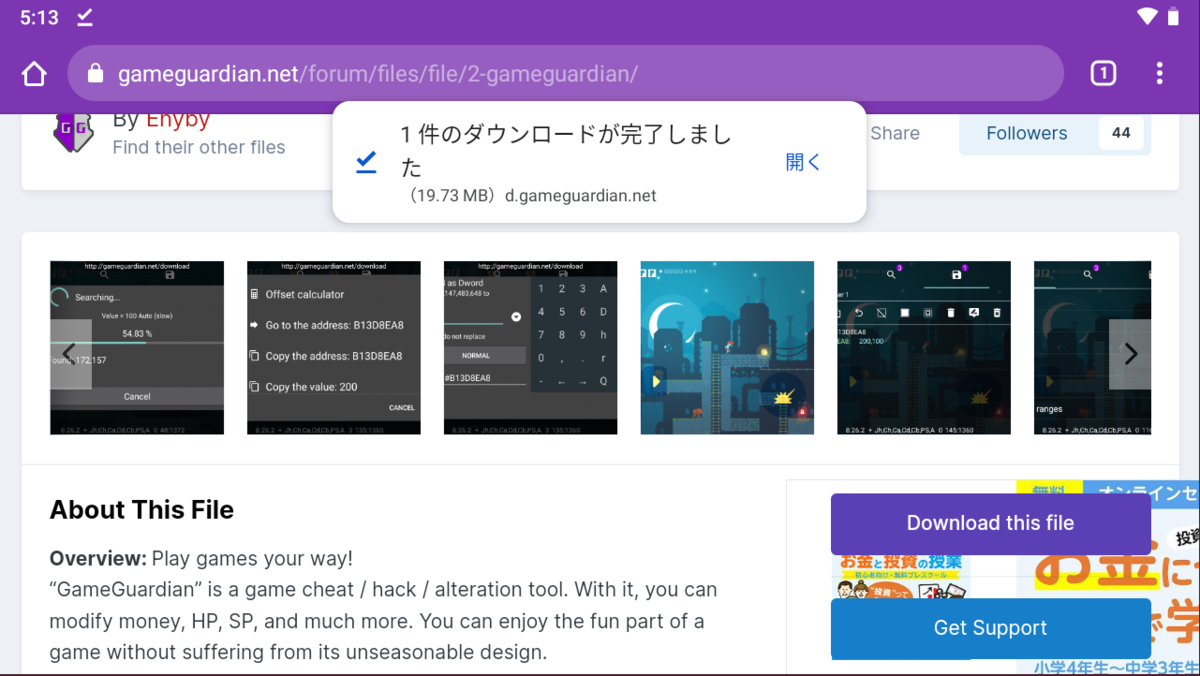
Task: Tap the task checkmark status bar icon
Action: click(84, 17)
